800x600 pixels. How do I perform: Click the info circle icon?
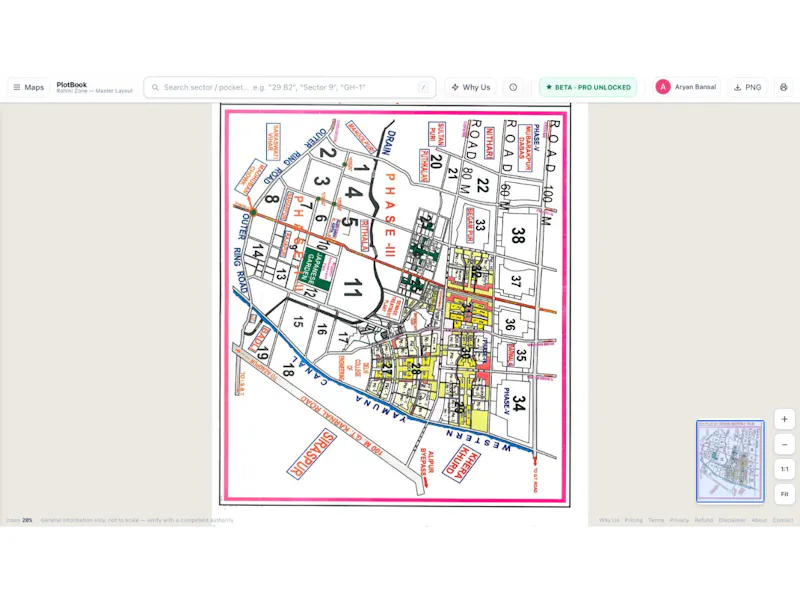point(513,87)
